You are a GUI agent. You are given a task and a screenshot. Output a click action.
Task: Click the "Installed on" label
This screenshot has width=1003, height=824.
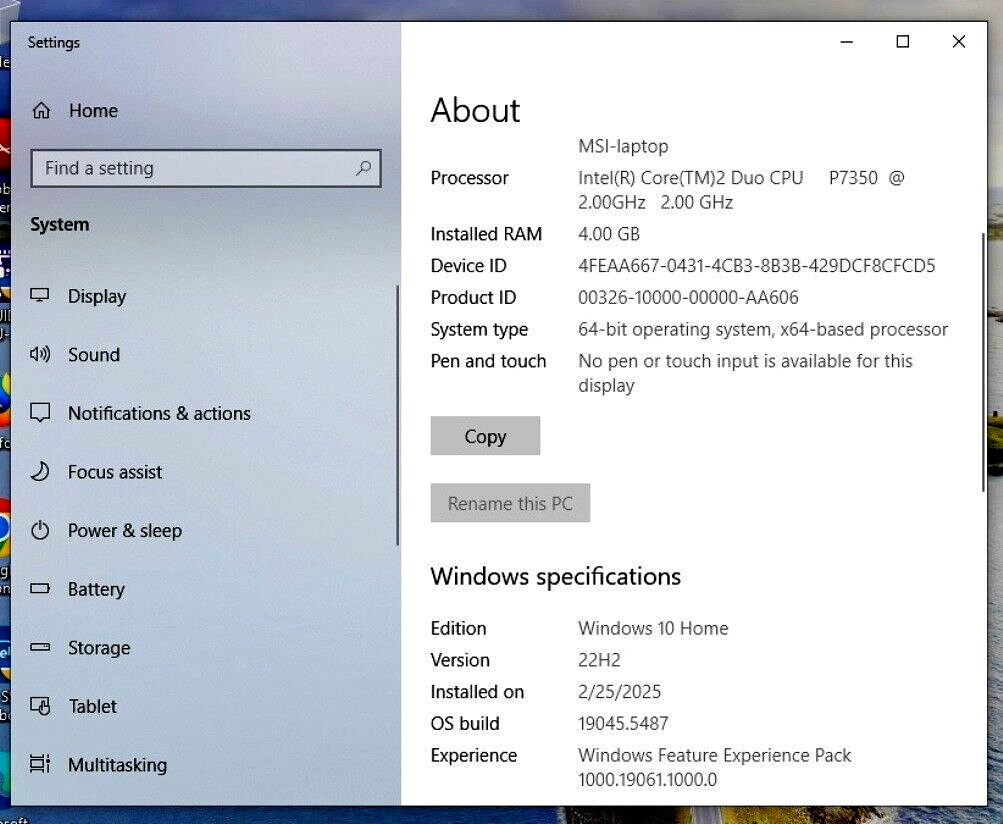pos(477,692)
